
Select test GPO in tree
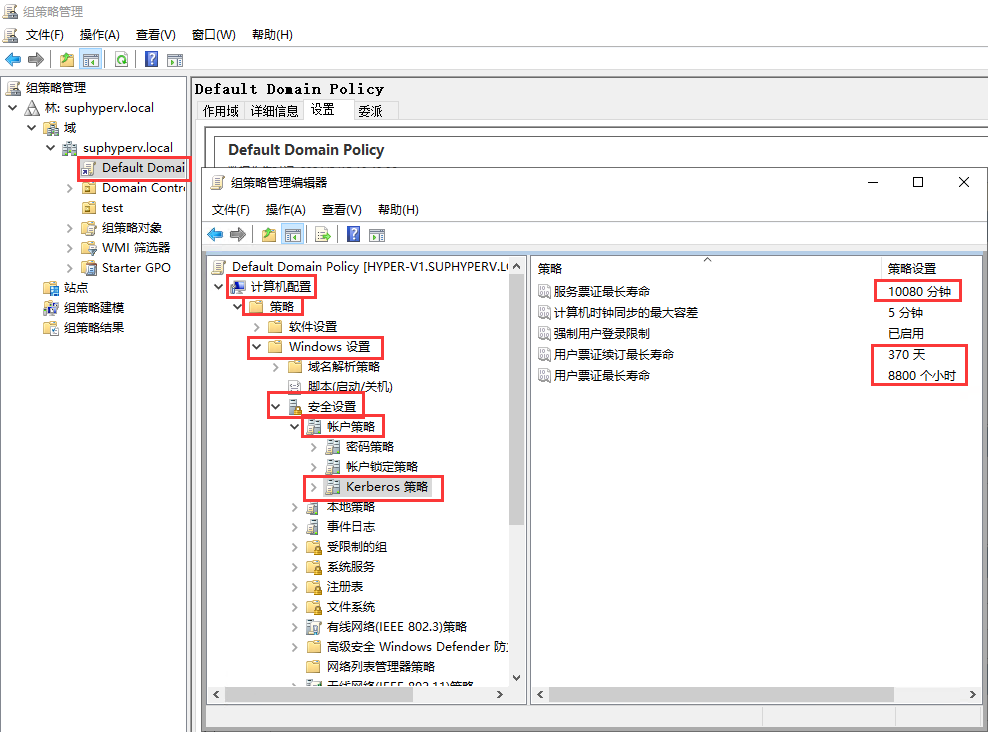click(112, 208)
